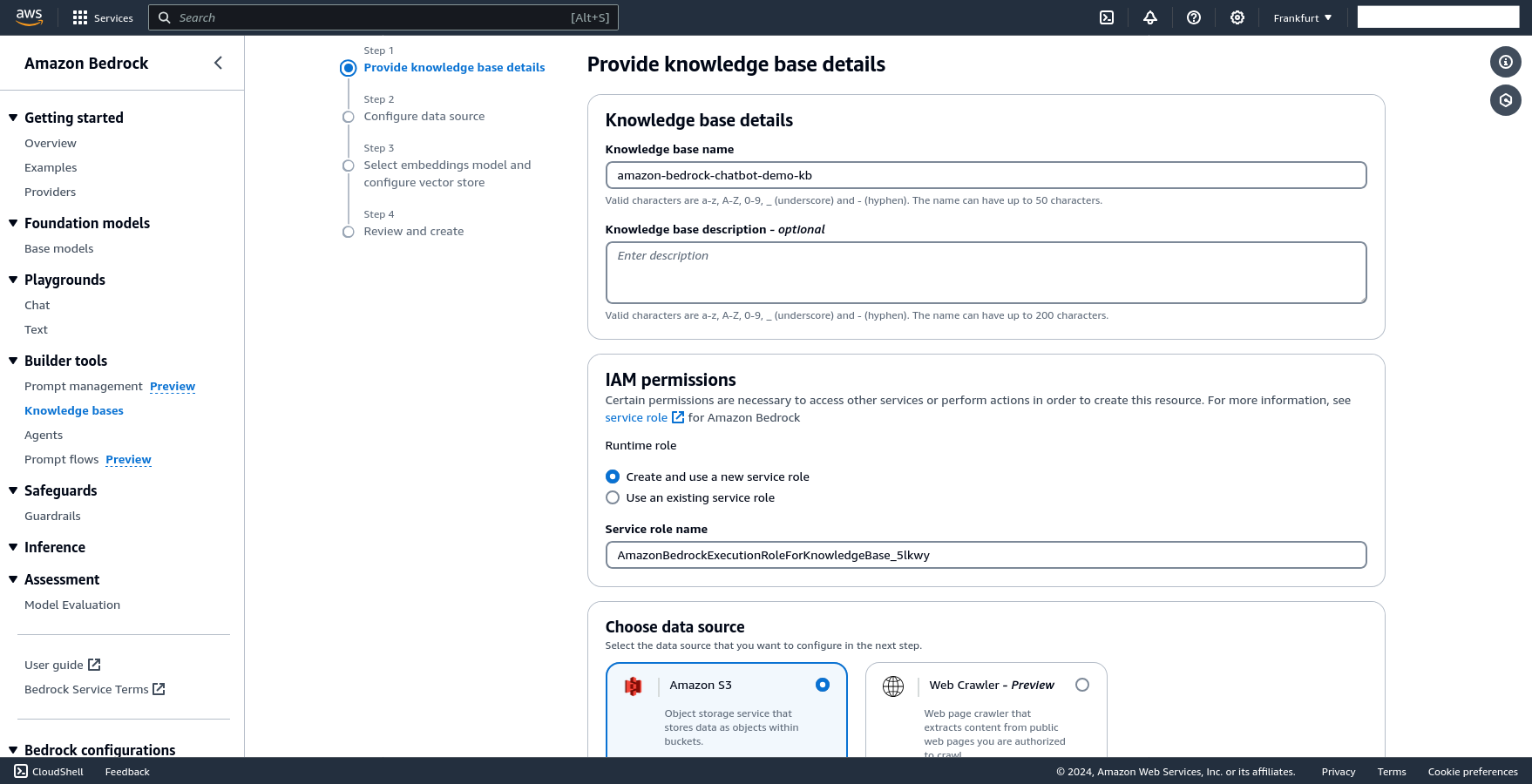Click the Knowledge base description textarea
Screen dimensions: 1532x784
pos(986,273)
